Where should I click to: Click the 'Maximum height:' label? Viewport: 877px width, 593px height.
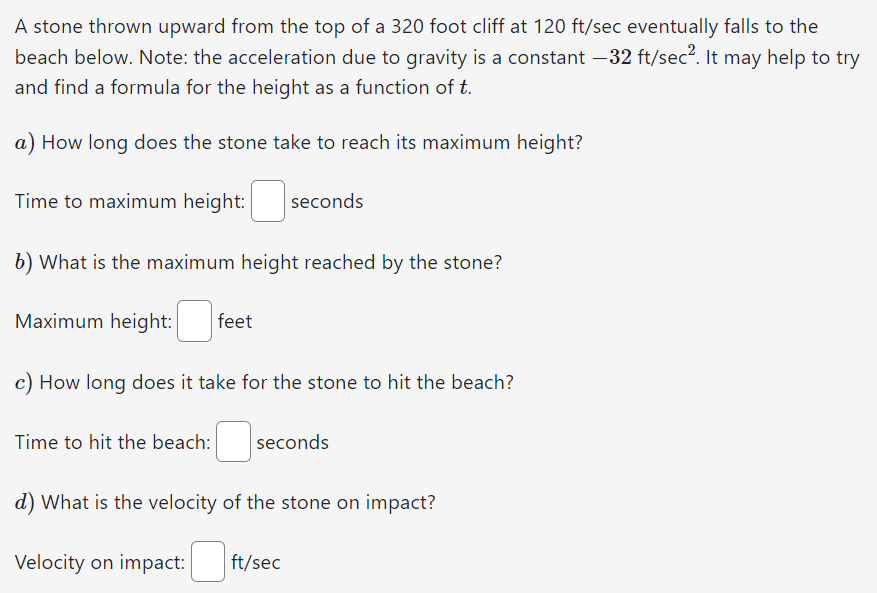[x=92, y=321]
